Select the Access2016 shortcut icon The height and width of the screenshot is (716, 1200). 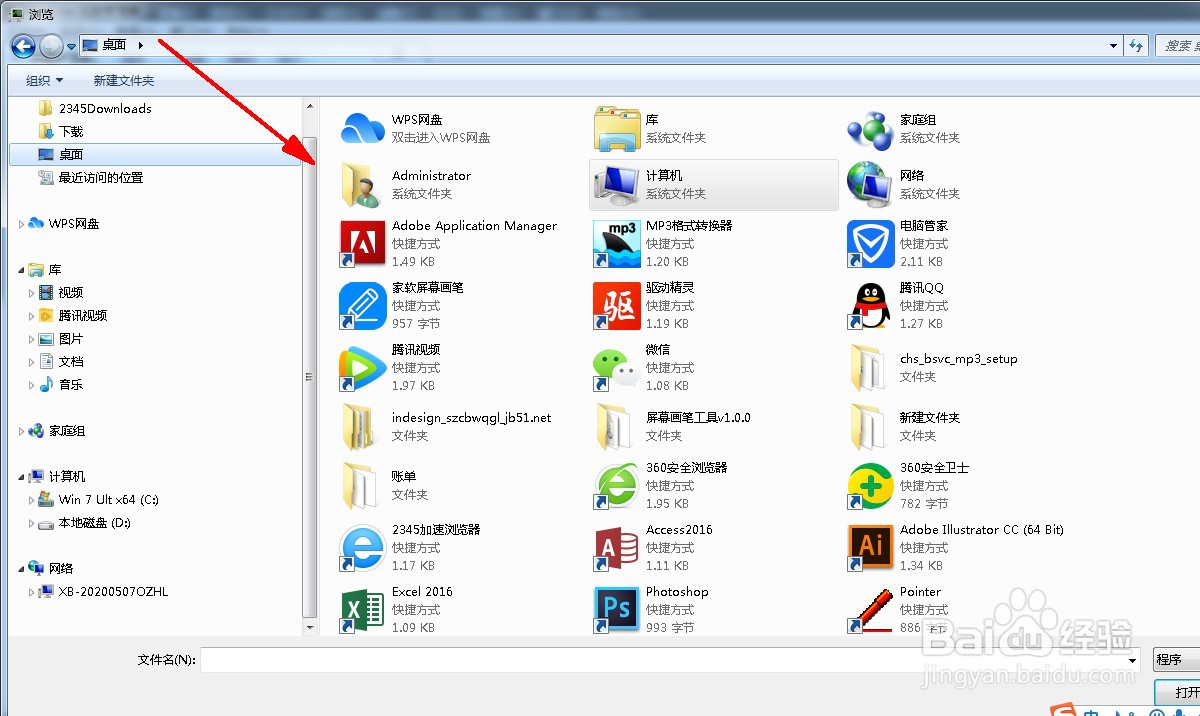click(x=617, y=548)
